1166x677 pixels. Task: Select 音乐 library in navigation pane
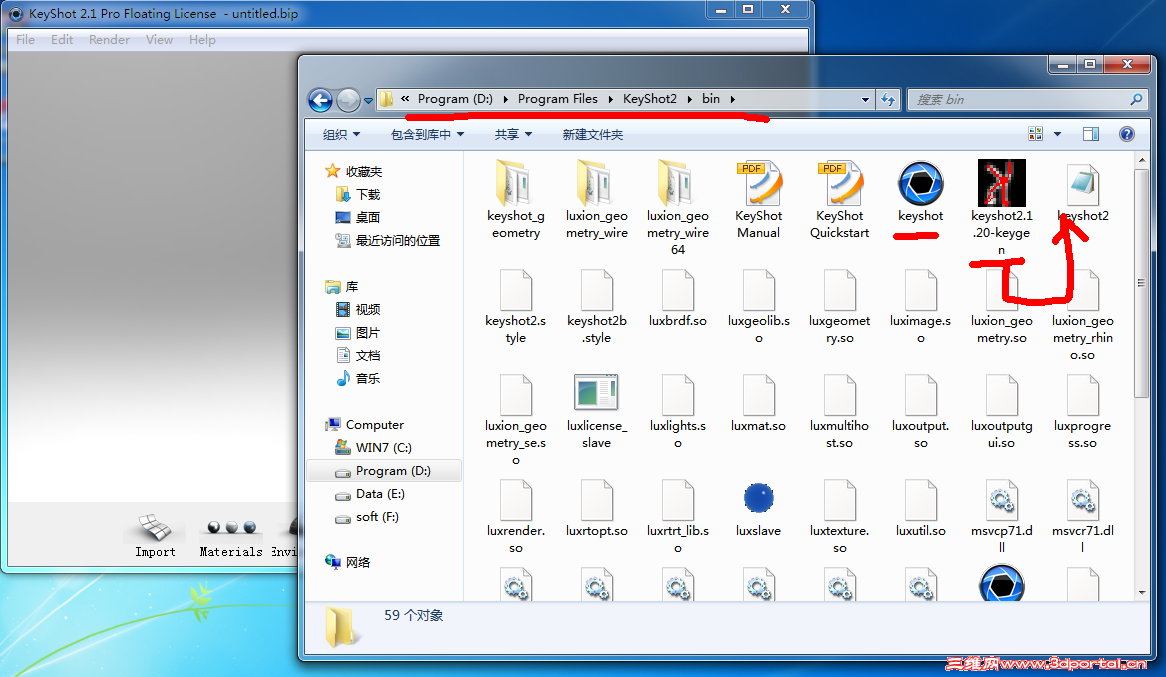[x=358, y=379]
